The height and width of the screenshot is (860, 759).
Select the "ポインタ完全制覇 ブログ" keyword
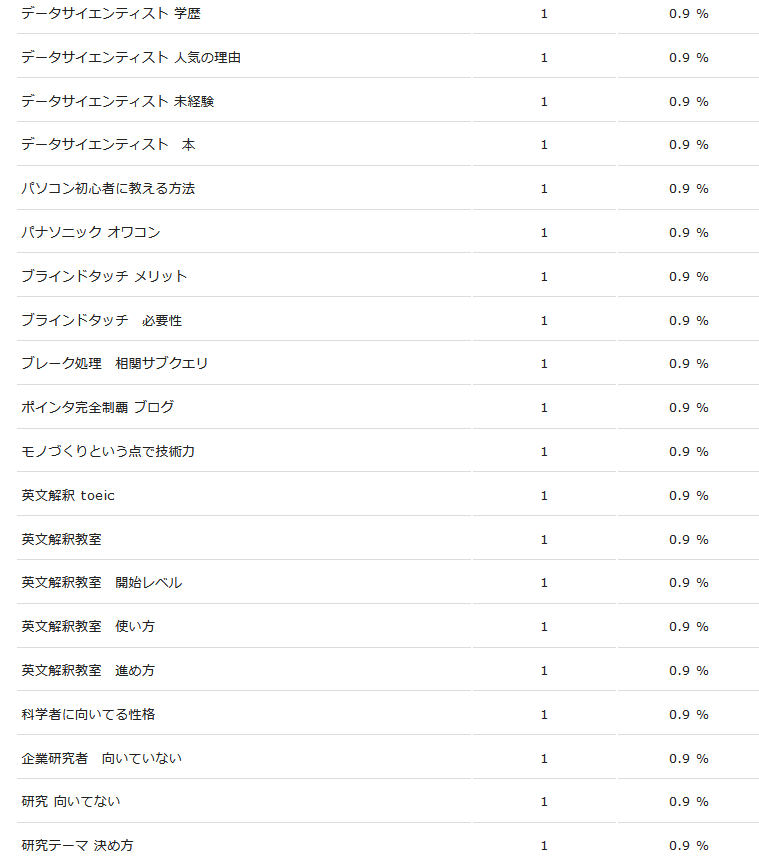coord(98,407)
